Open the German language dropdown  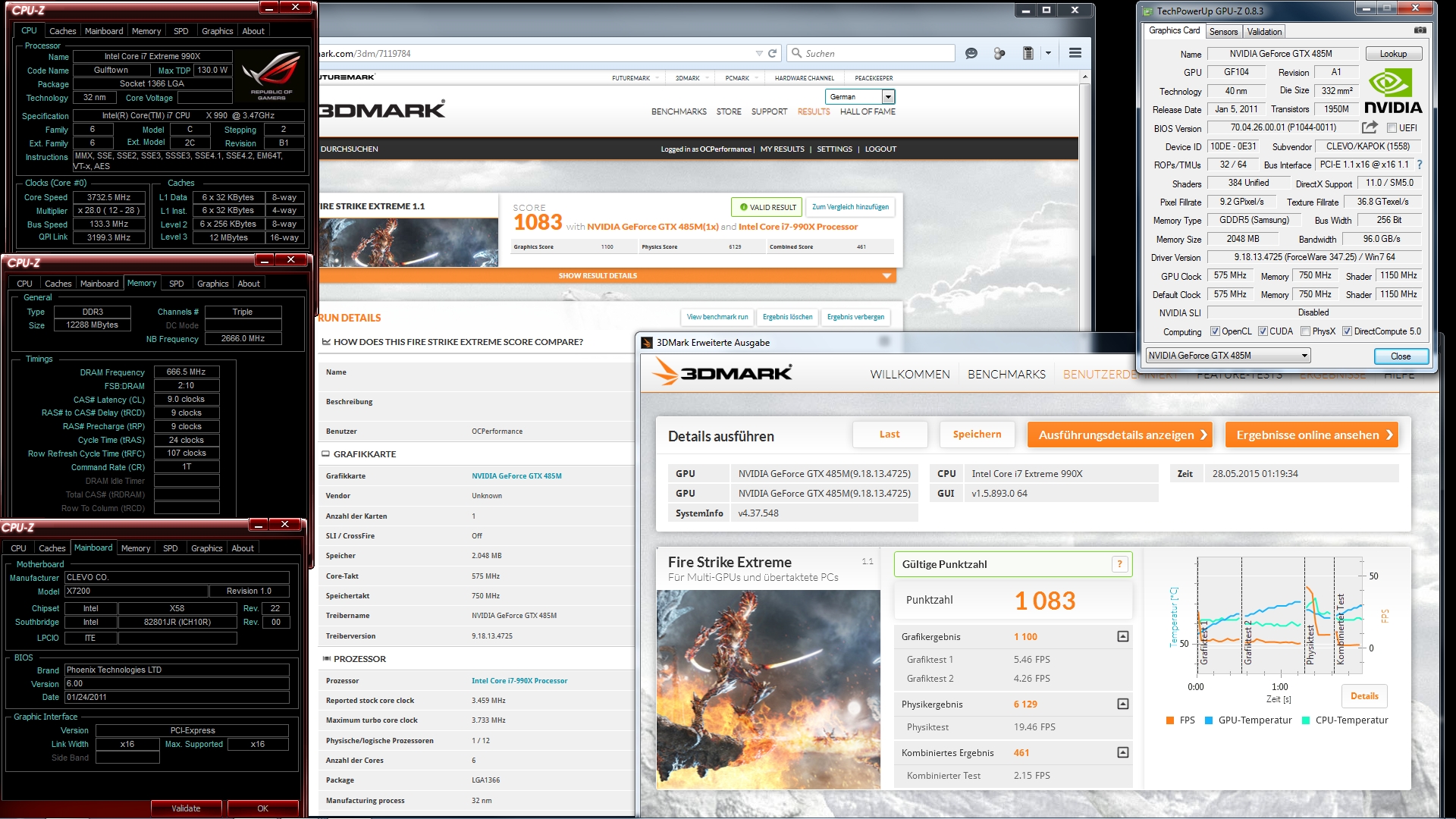(860, 97)
